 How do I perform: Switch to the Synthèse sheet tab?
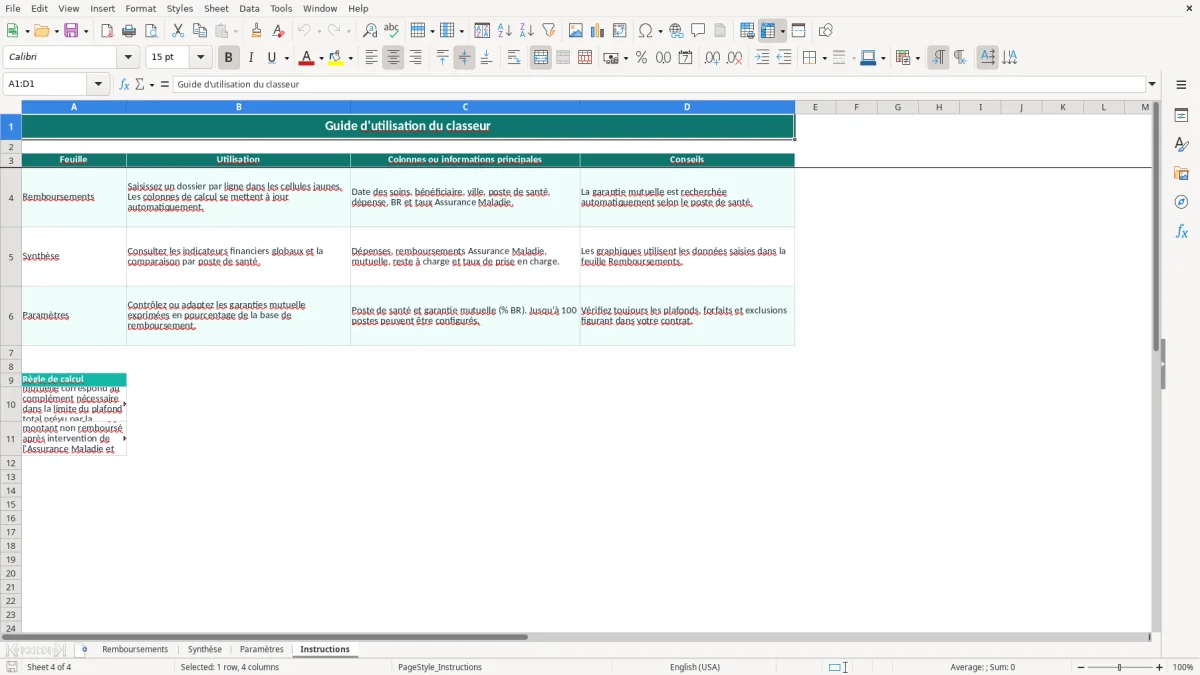(x=205, y=649)
